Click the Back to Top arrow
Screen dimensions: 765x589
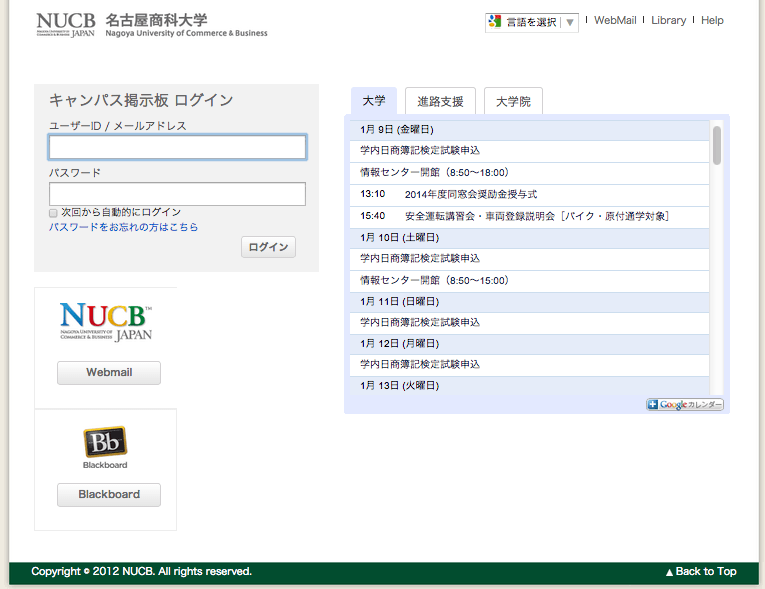[670, 572]
